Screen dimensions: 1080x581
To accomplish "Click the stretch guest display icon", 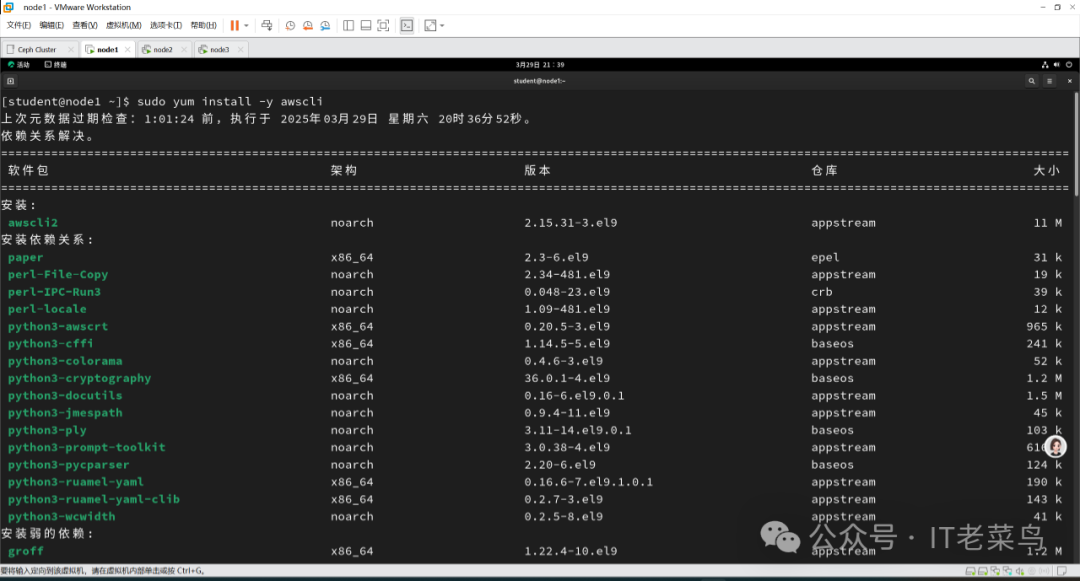I will (430, 25).
